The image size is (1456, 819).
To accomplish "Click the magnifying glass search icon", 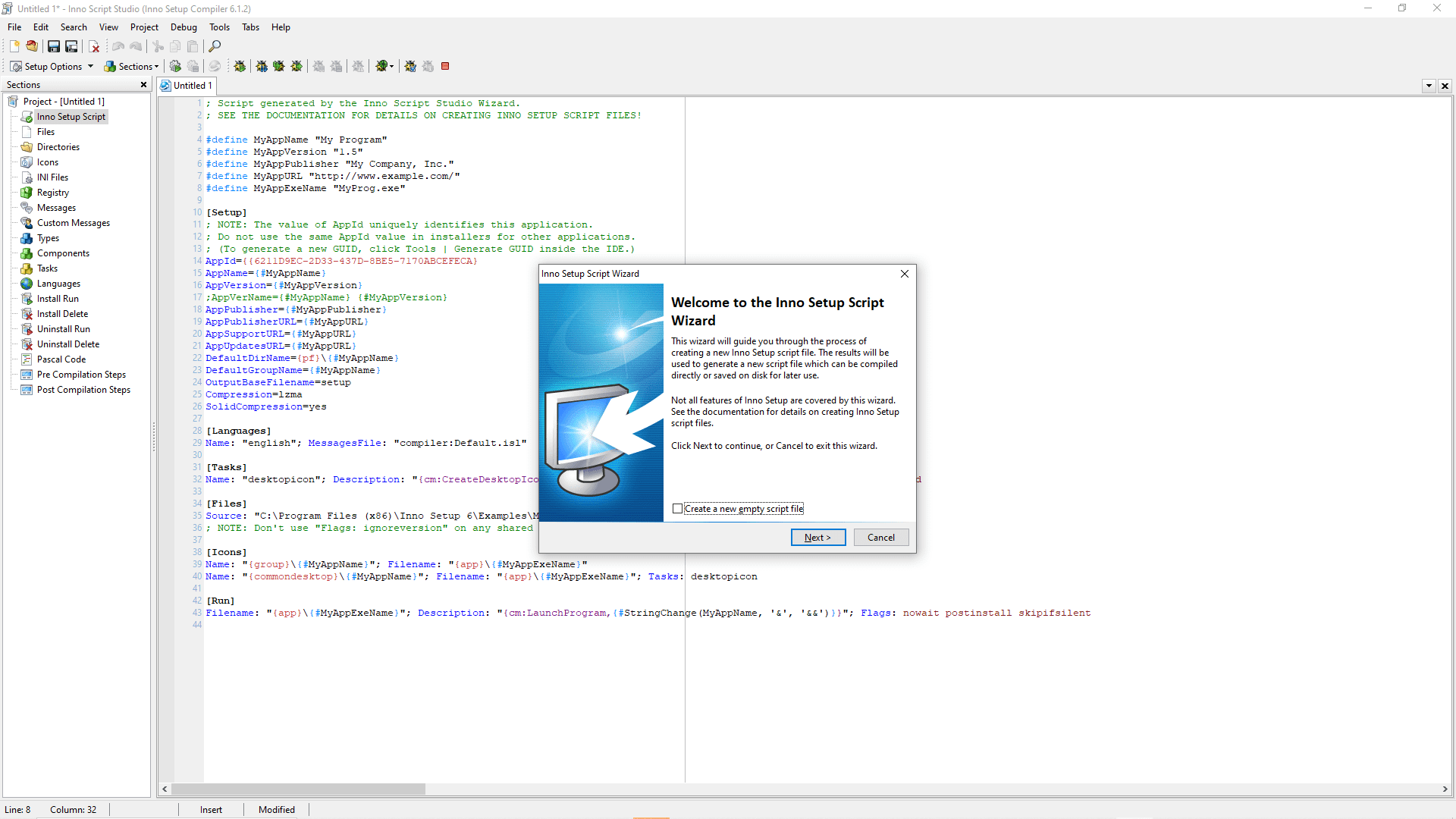I will tap(215, 46).
